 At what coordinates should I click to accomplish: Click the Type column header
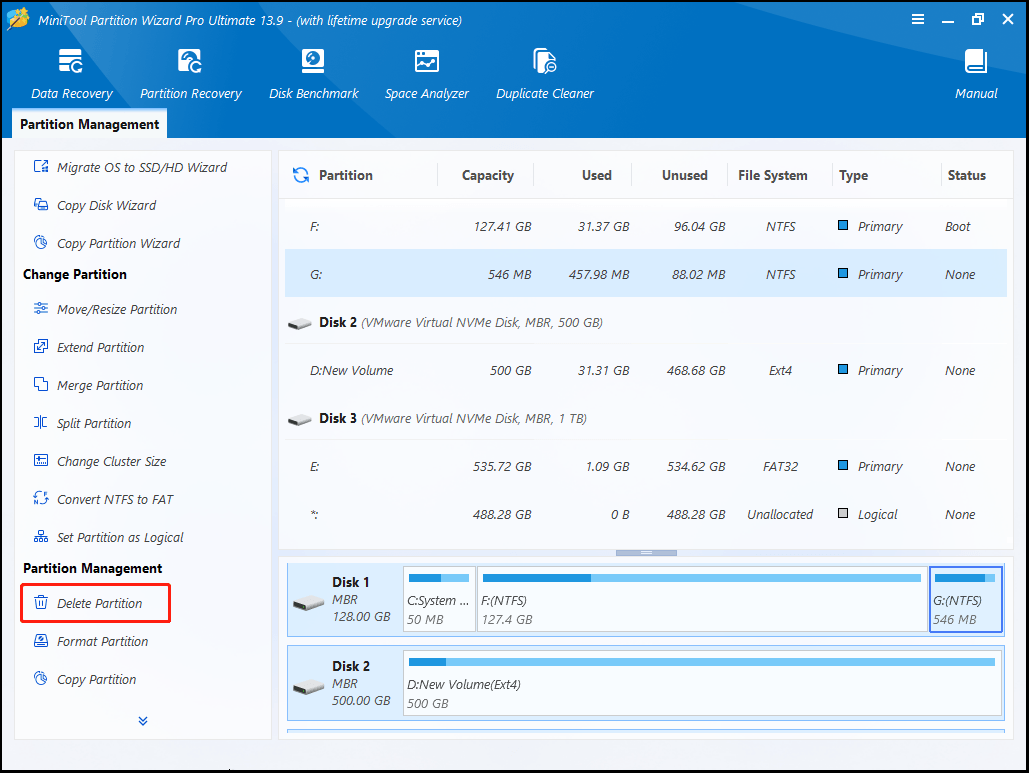click(853, 175)
